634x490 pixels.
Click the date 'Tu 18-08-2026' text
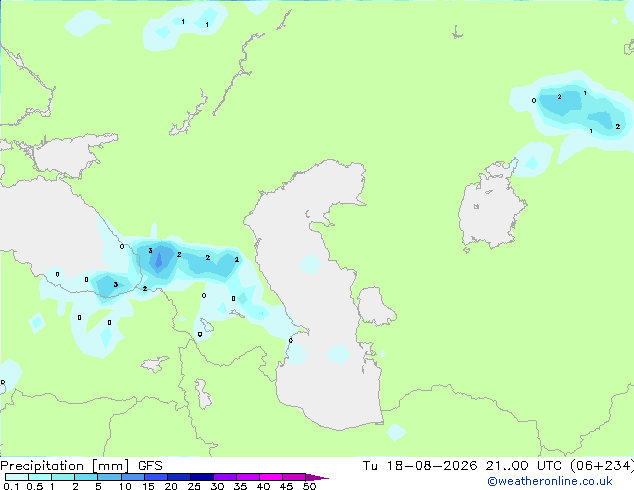coord(420,466)
